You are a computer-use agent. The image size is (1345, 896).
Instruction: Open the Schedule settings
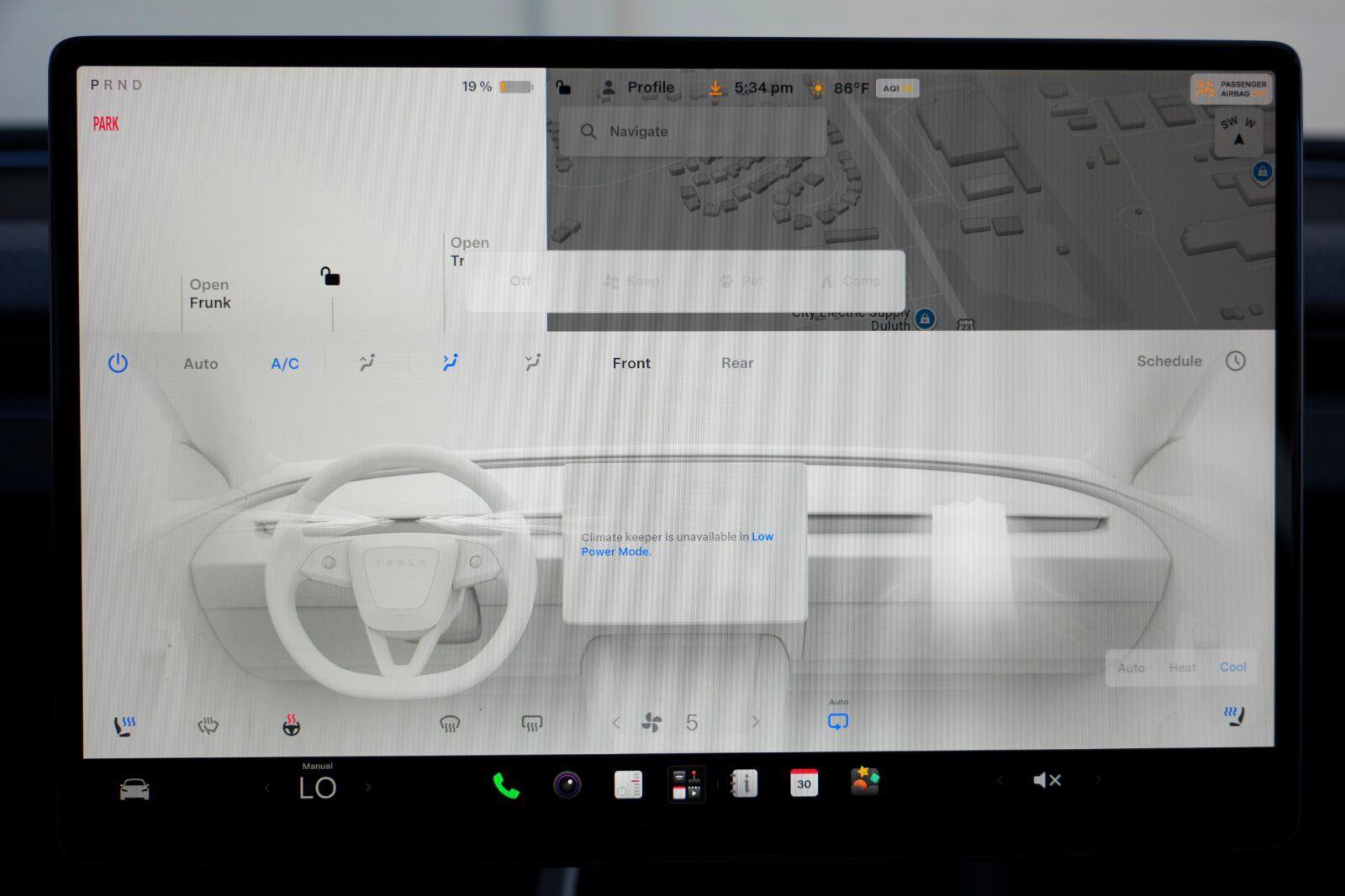(x=1169, y=361)
